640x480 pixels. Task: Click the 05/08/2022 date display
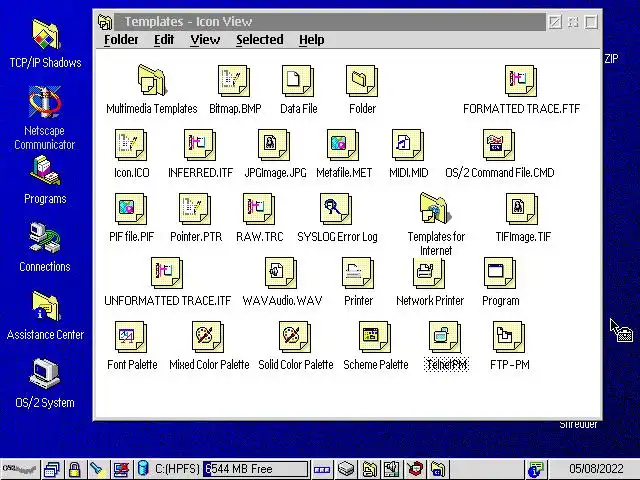coord(596,469)
